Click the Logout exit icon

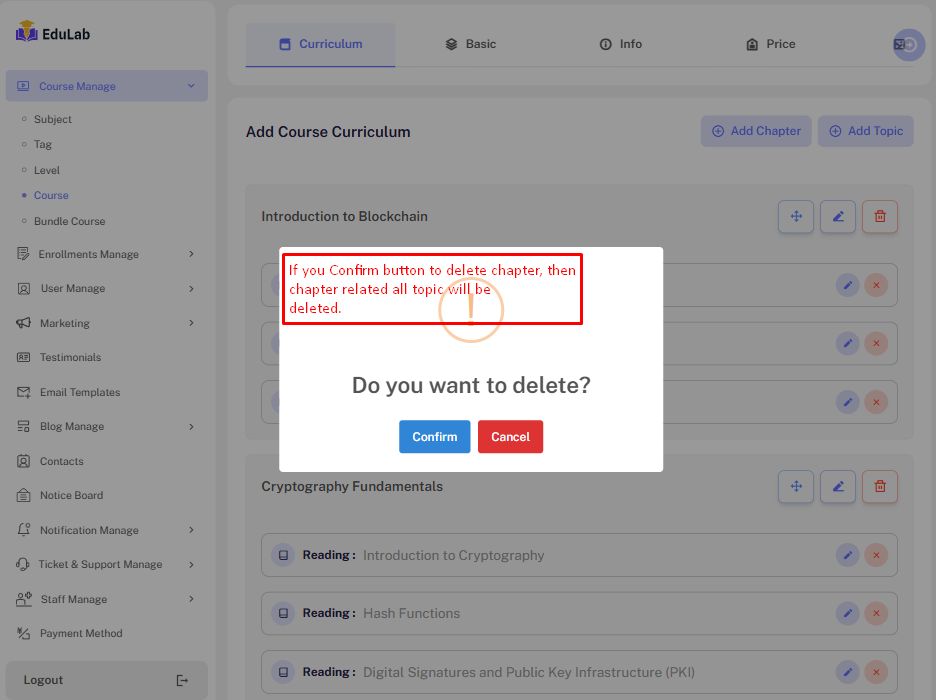(182, 680)
